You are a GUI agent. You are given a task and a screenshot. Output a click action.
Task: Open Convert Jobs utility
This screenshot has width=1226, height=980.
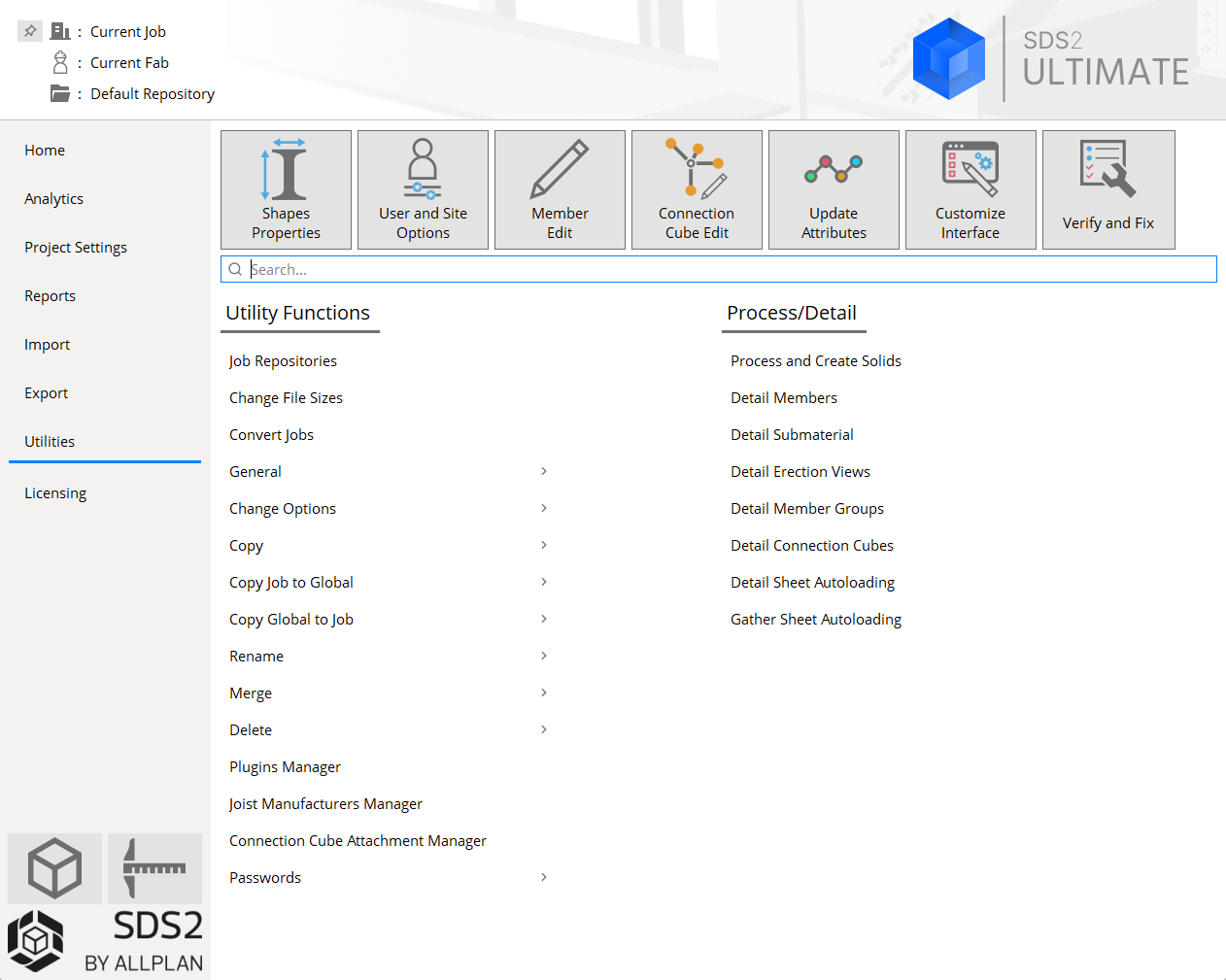pyautogui.click(x=271, y=434)
